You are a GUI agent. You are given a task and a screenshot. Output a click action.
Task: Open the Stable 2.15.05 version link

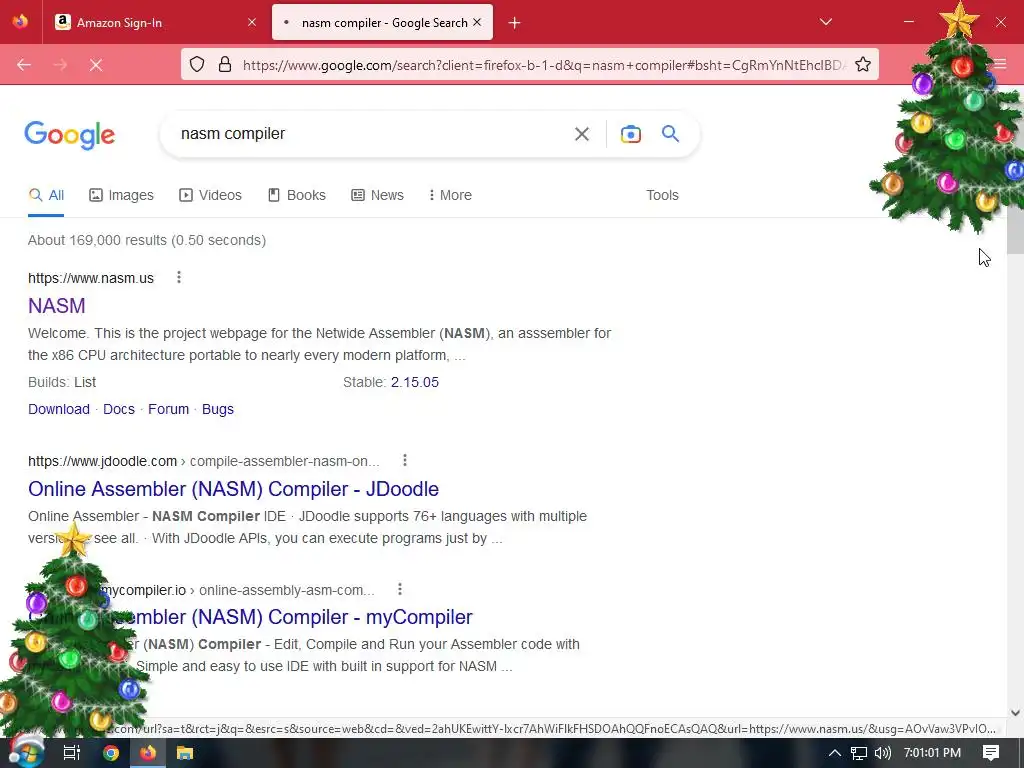[x=415, y=382]
